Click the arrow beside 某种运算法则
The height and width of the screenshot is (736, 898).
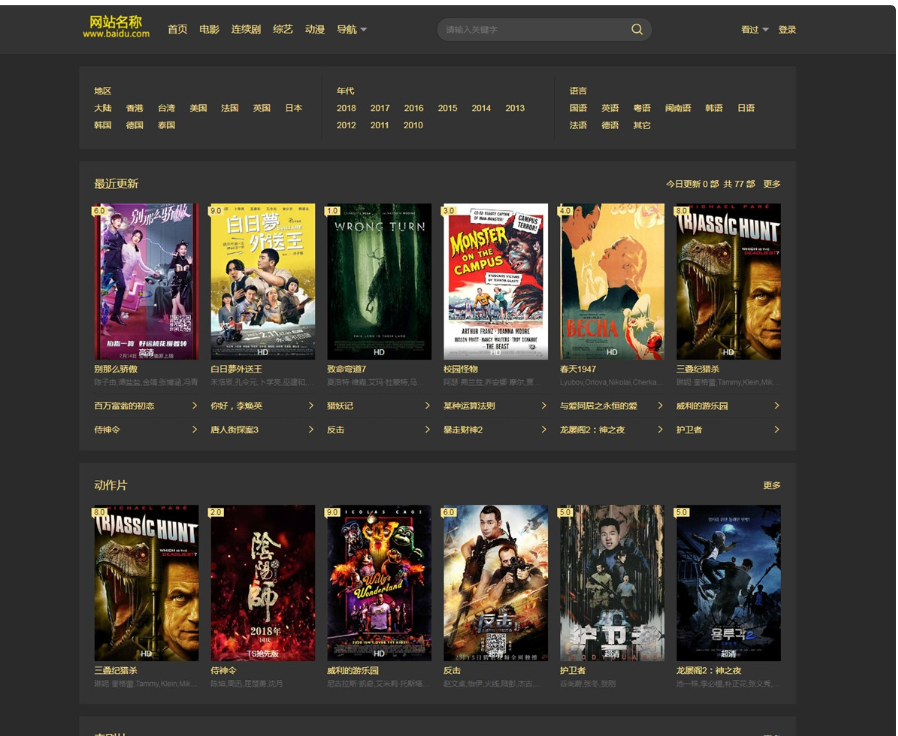pyautogui.click(x=544, y=406)
